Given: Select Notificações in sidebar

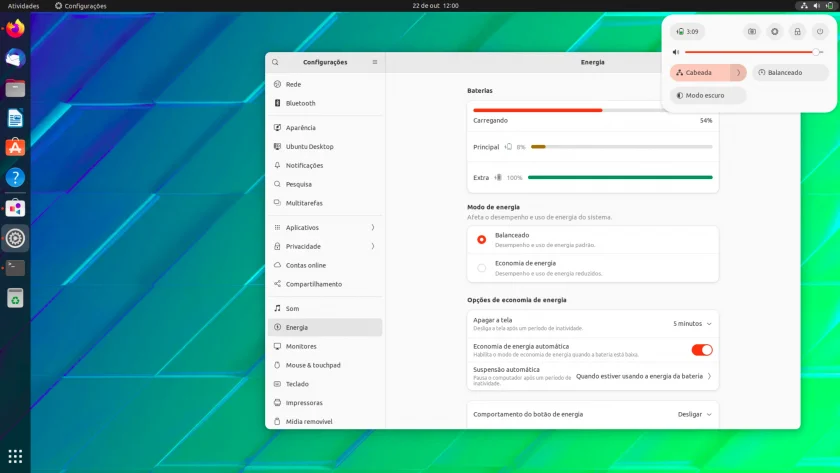Looking at the screenshot, I should (325, 166).
